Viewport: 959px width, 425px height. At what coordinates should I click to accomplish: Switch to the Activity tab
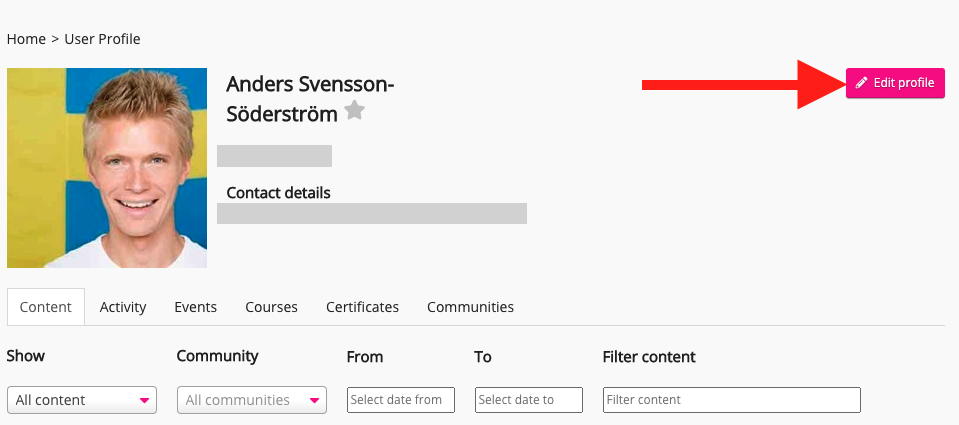pyautogui.click(x=123, y=307)
